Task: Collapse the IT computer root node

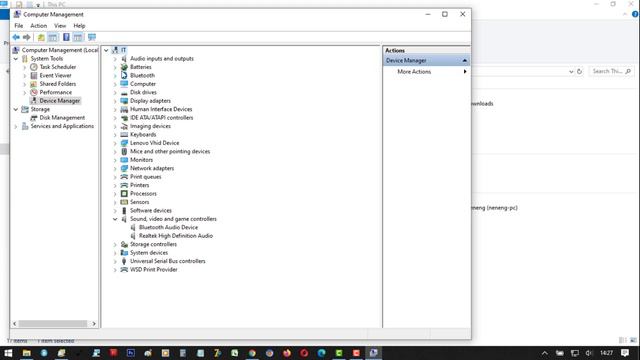Action: point(106,50)
